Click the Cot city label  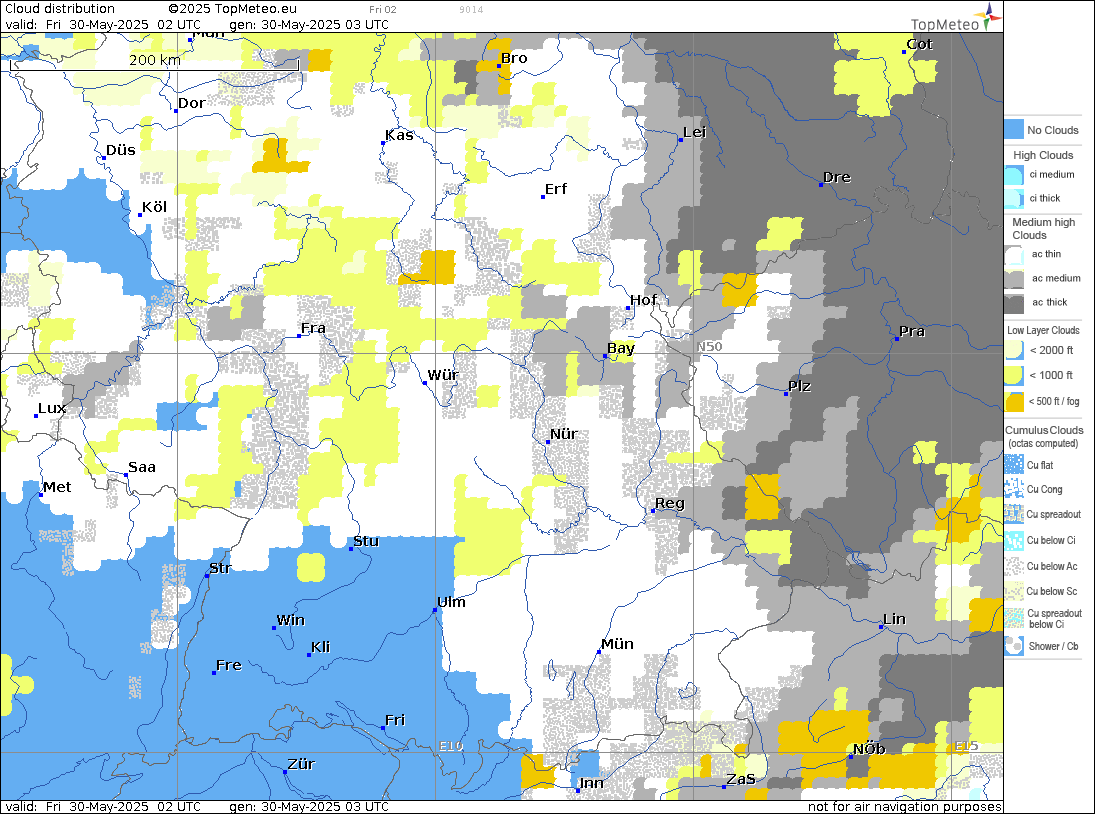[920, 44]
